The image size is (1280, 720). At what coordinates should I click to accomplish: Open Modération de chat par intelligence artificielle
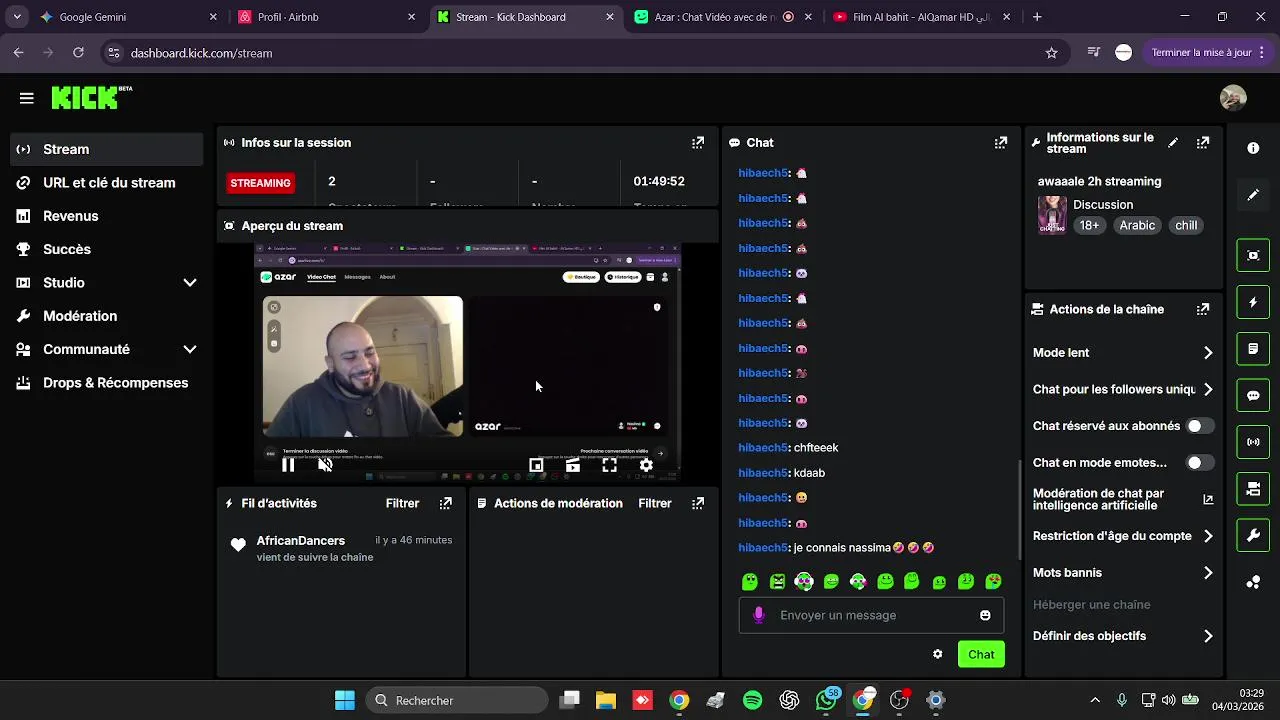click(1123, 499)
